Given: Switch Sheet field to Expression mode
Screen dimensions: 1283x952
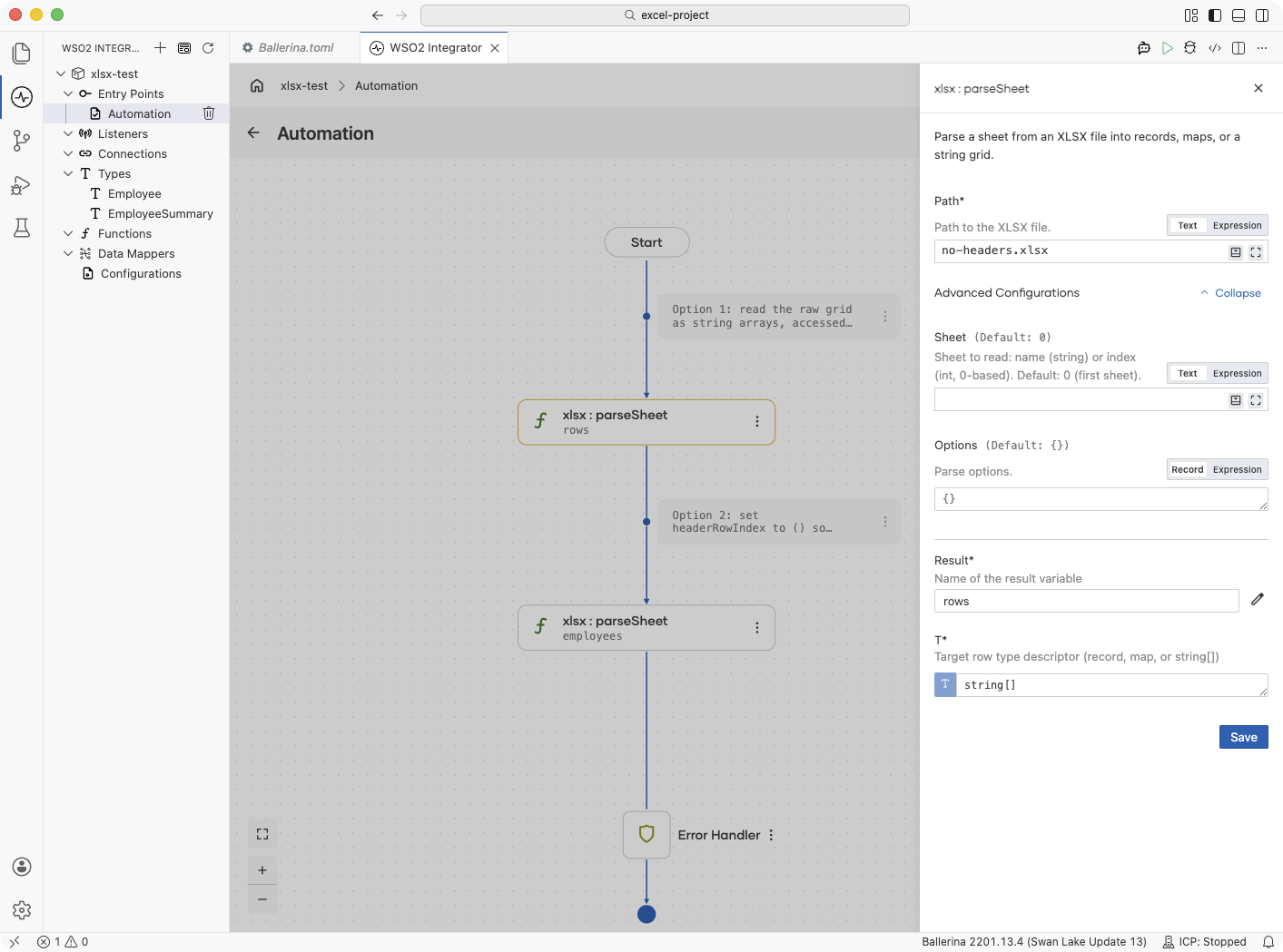Looking at the screenshot, I should [1237, 374].
